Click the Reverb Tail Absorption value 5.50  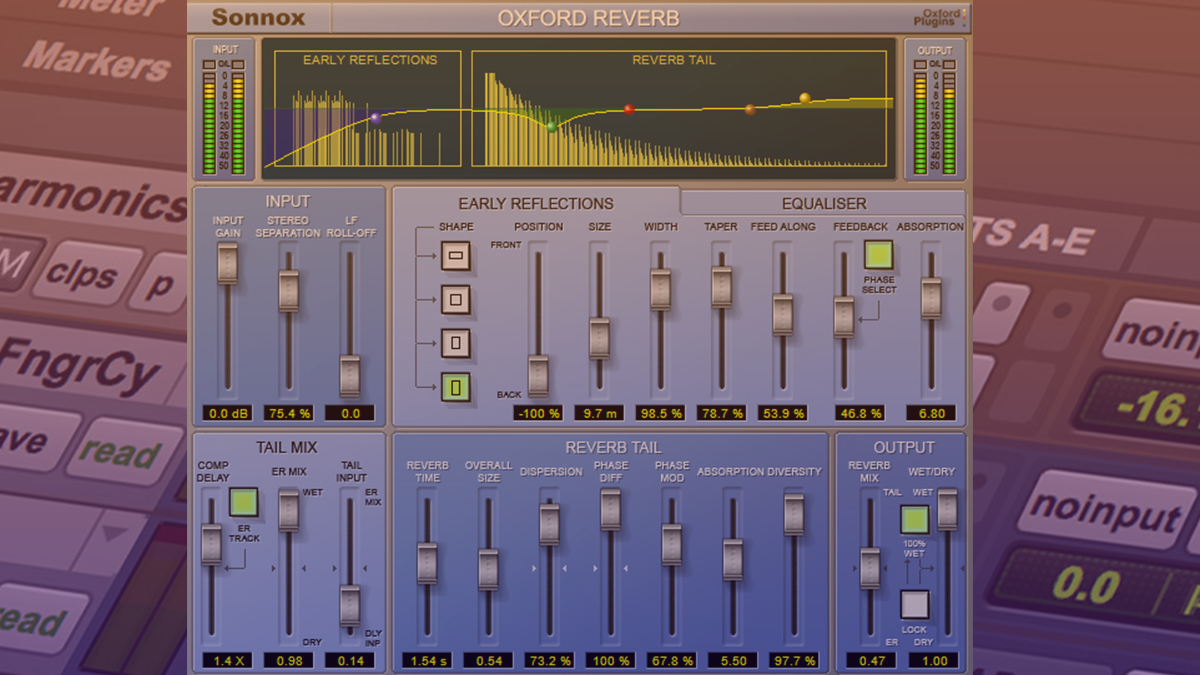click(732, 660)
